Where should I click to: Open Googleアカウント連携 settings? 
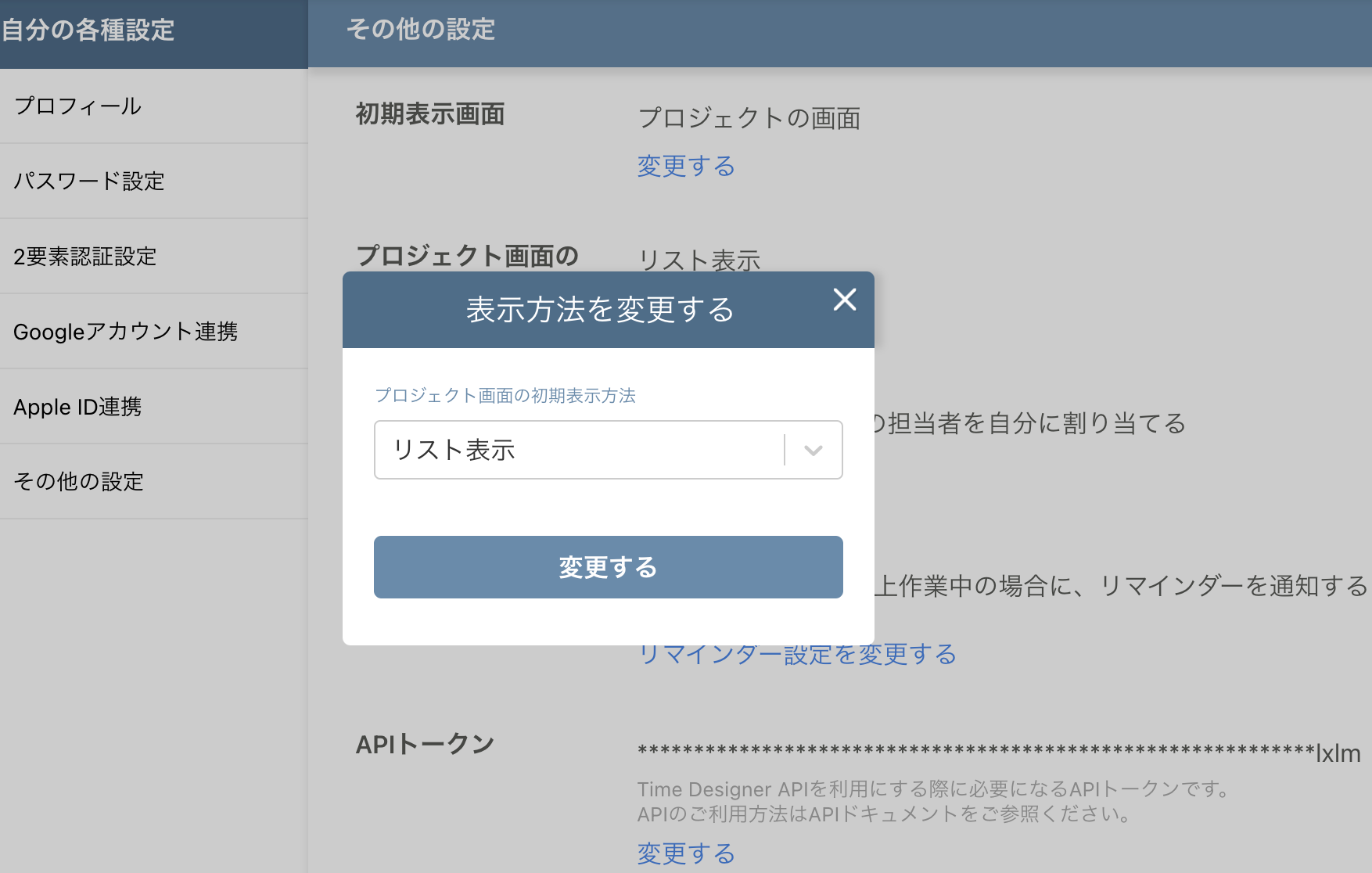click(x=128, y=331)
